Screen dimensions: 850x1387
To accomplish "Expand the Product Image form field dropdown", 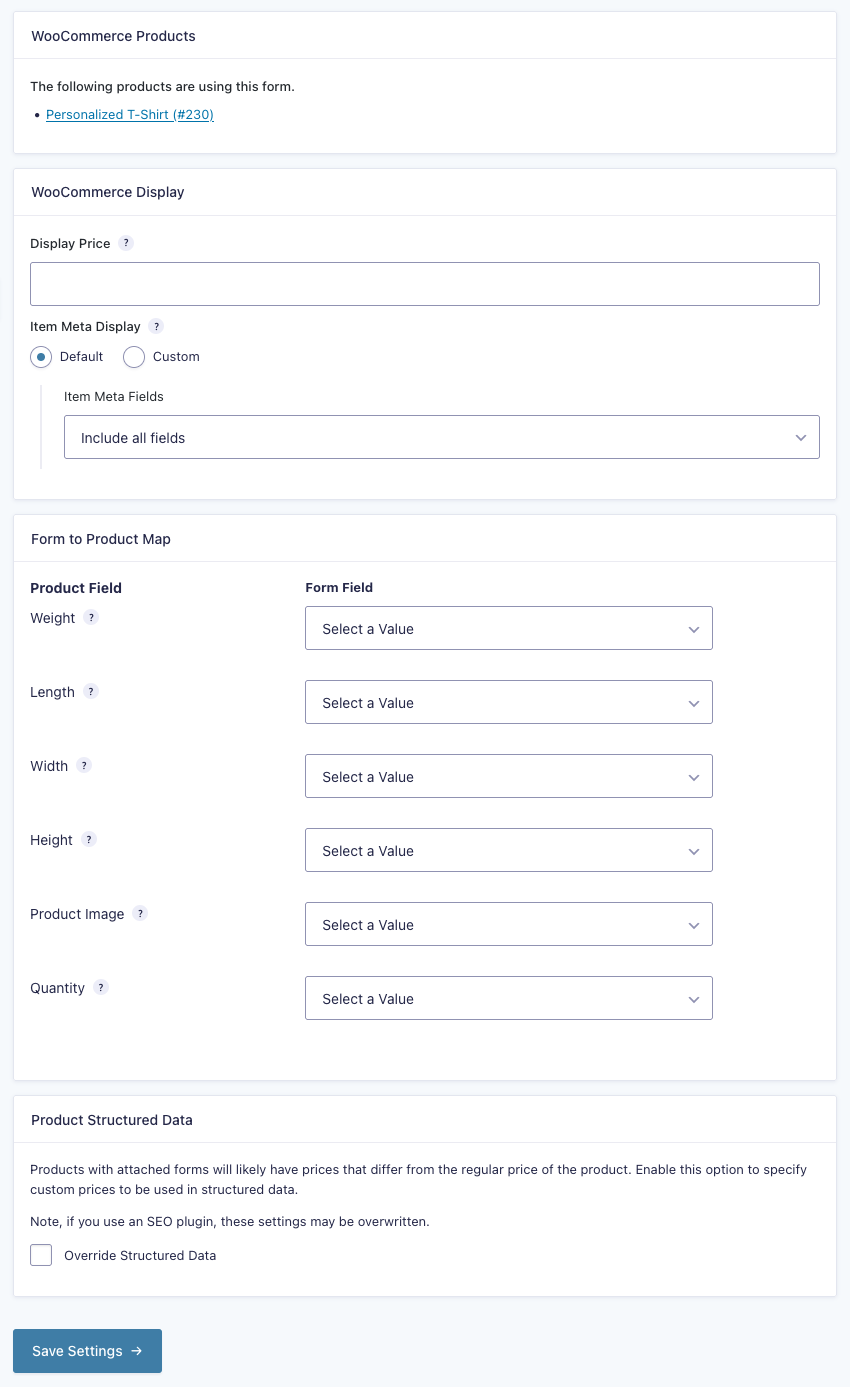I will (x=508, y=925).
